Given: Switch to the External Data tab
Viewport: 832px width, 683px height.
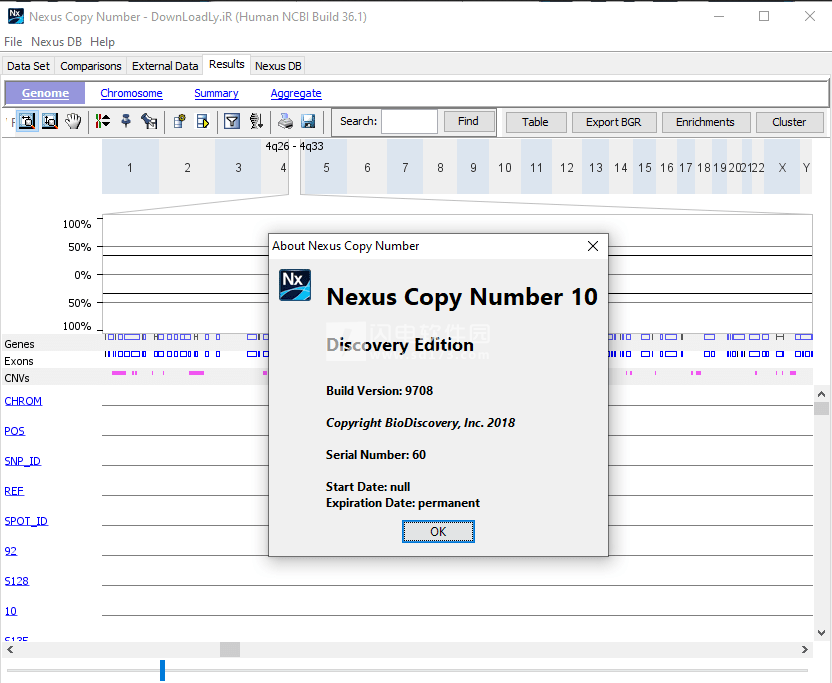Looking at the screenshot, I should [x=165, y=66].
